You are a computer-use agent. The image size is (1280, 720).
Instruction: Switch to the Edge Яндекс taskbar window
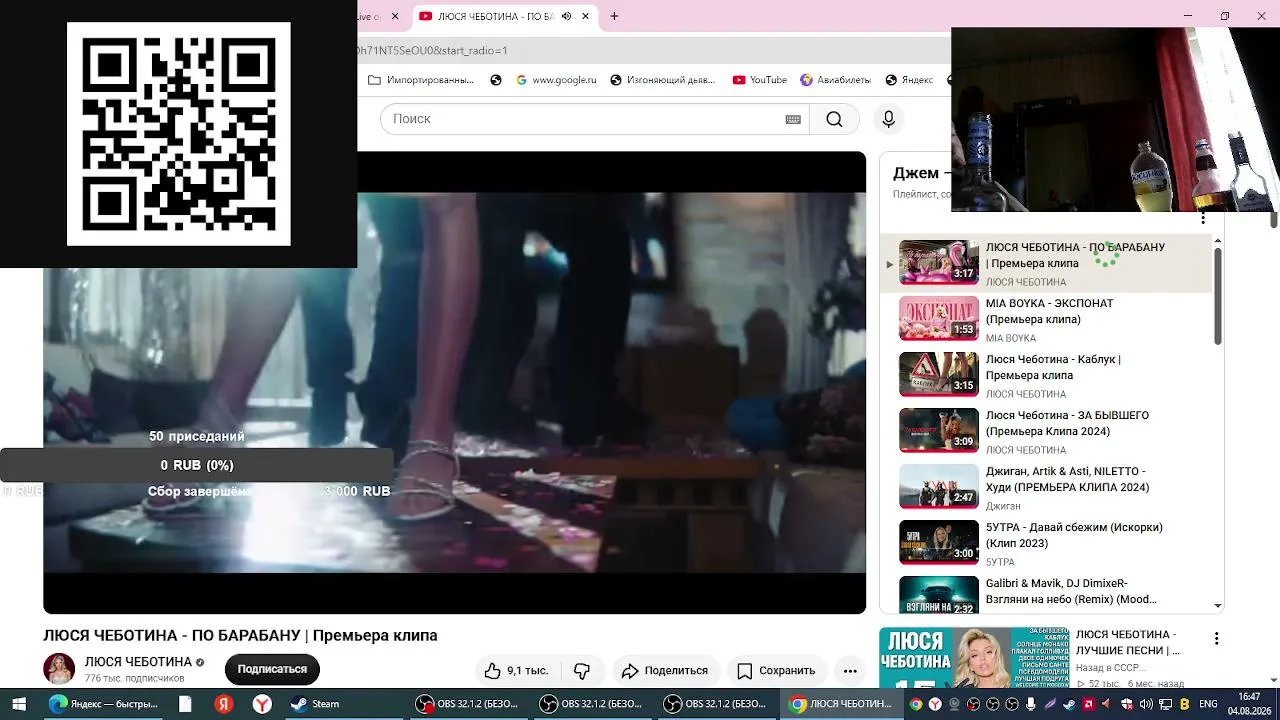(x=104, y=704)
